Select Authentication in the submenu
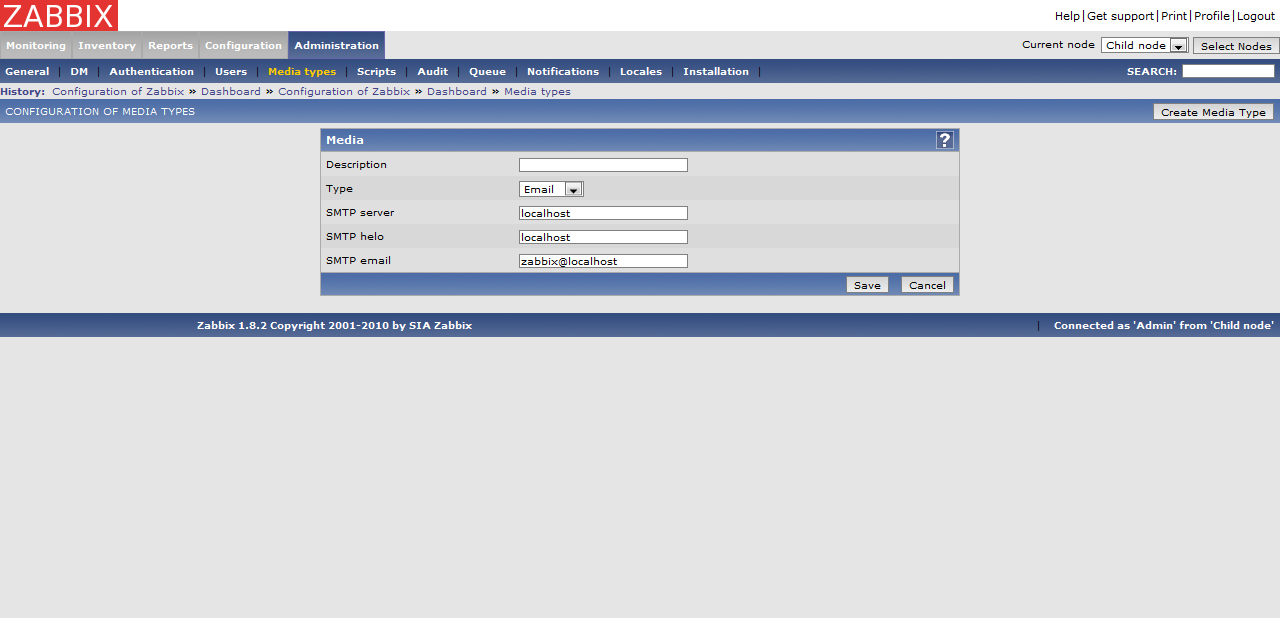Viewport: 1280px width, 618px height. point(152,72)
